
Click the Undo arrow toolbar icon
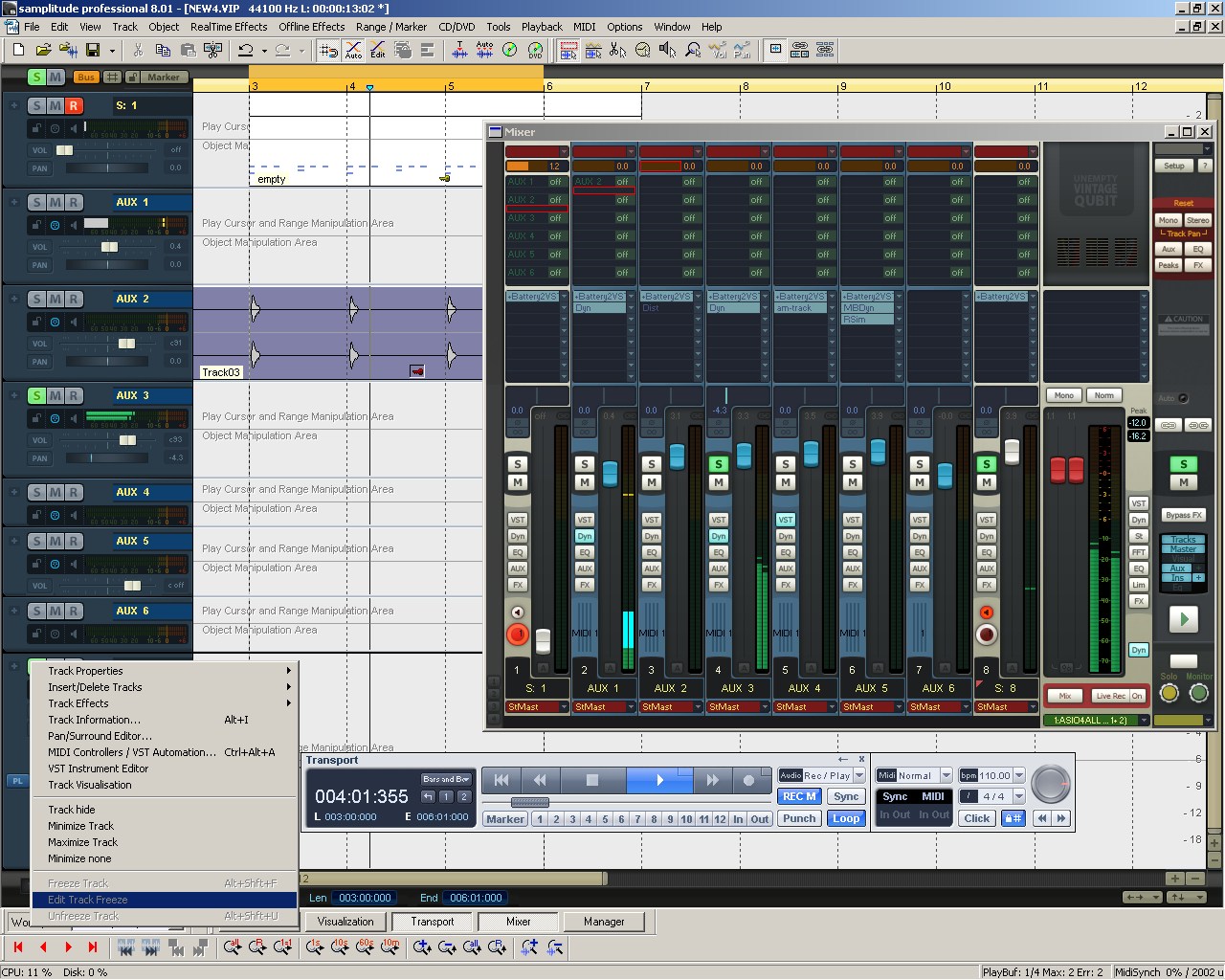(x=246, y=50)
